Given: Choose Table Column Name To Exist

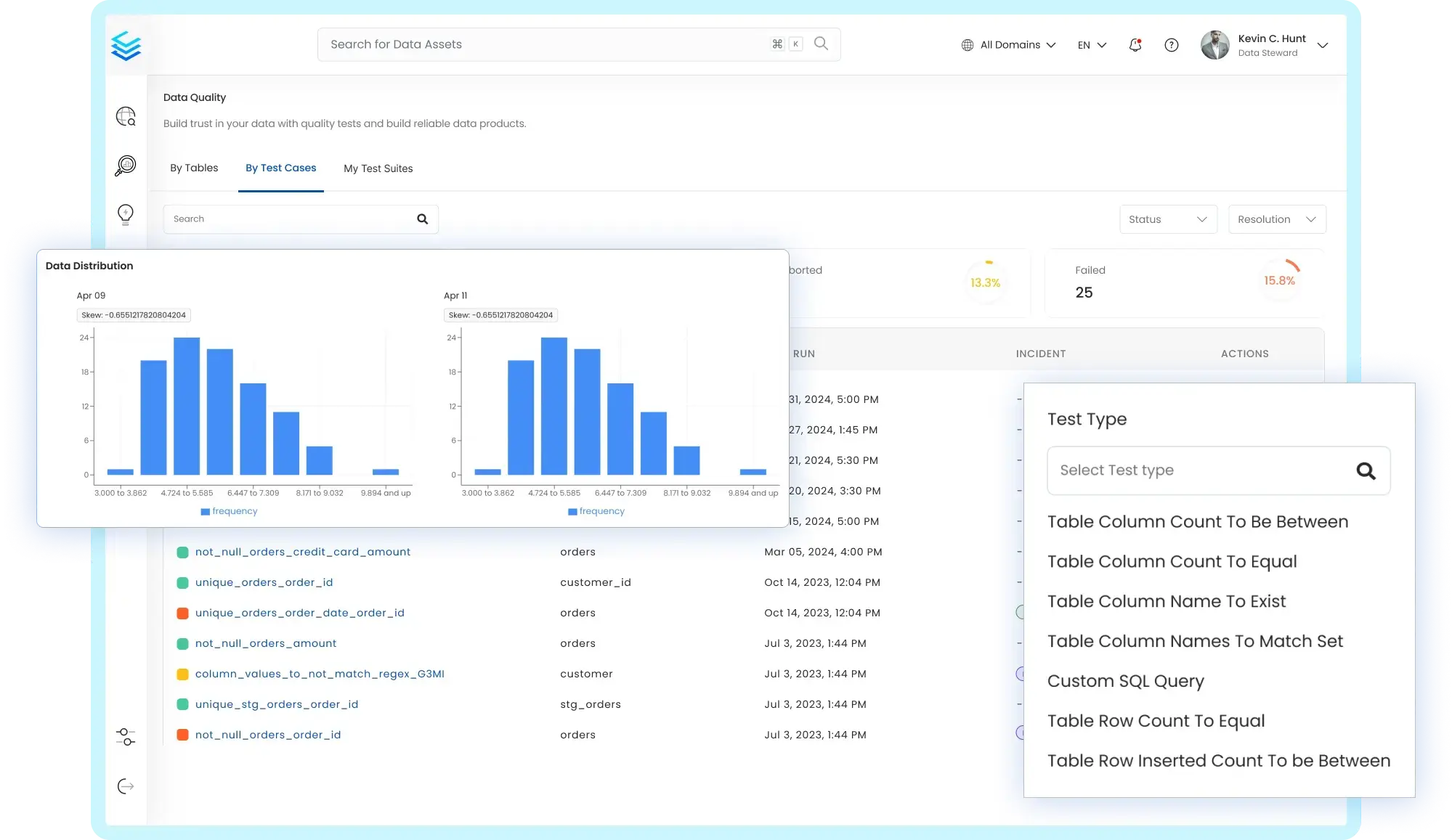Looking at the screenshot, I should click(x=1166, y=601).
